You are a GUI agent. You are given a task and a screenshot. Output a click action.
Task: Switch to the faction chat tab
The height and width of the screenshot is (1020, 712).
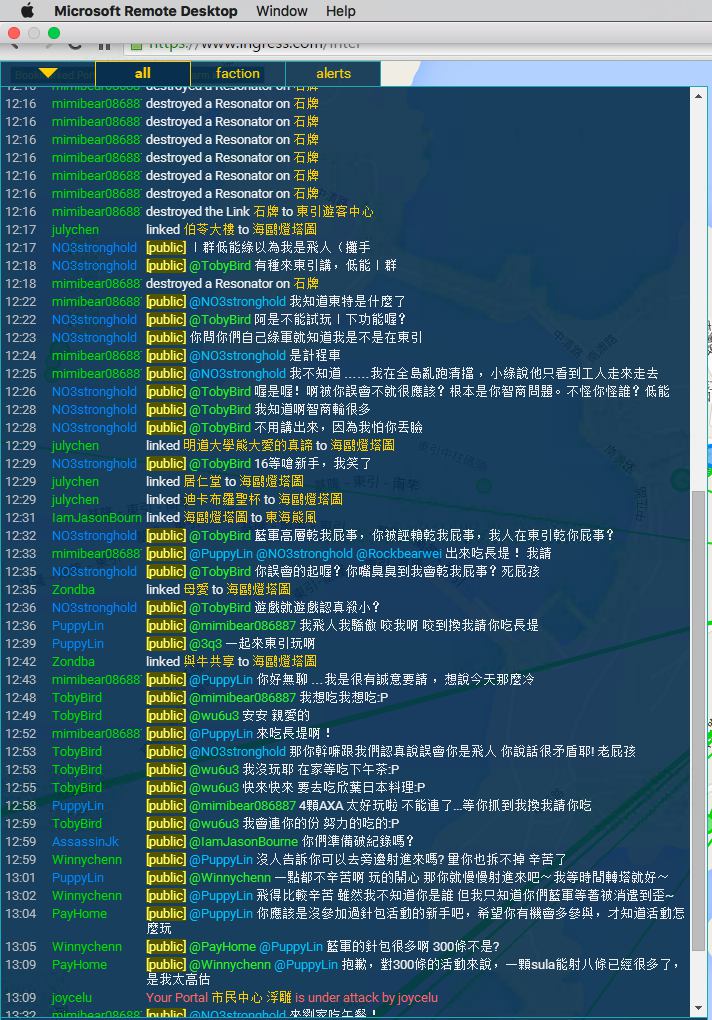coord(237,73)
